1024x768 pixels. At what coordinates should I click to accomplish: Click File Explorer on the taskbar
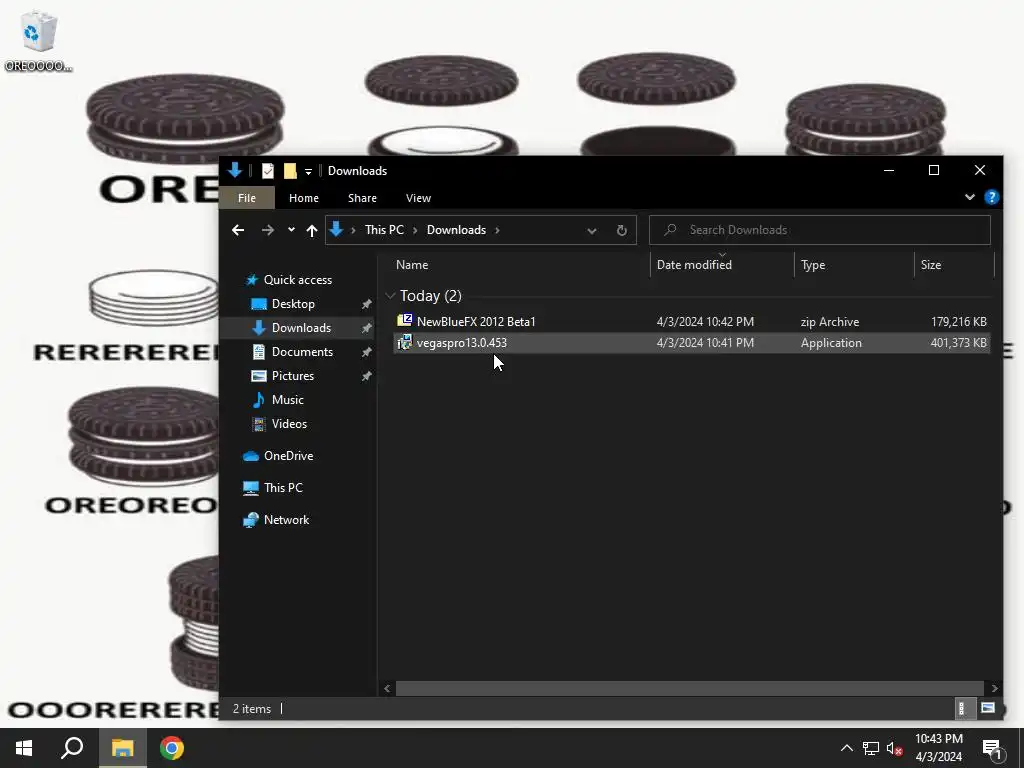(x=122, y=748)
